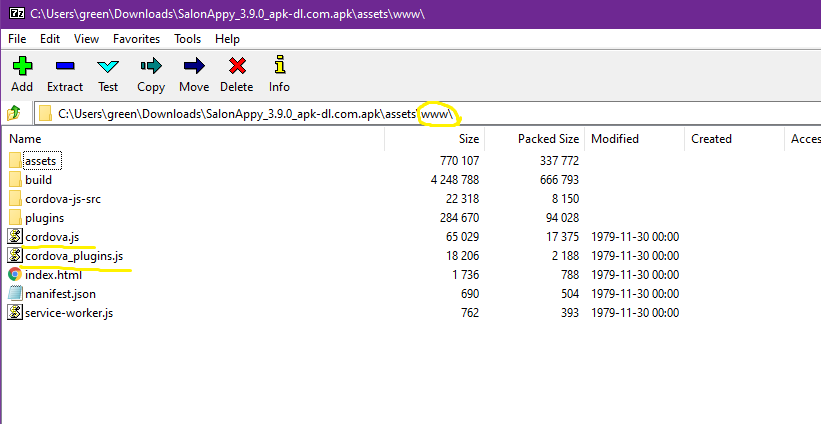Select the cordova-js-src folder name

pos(63,199)
